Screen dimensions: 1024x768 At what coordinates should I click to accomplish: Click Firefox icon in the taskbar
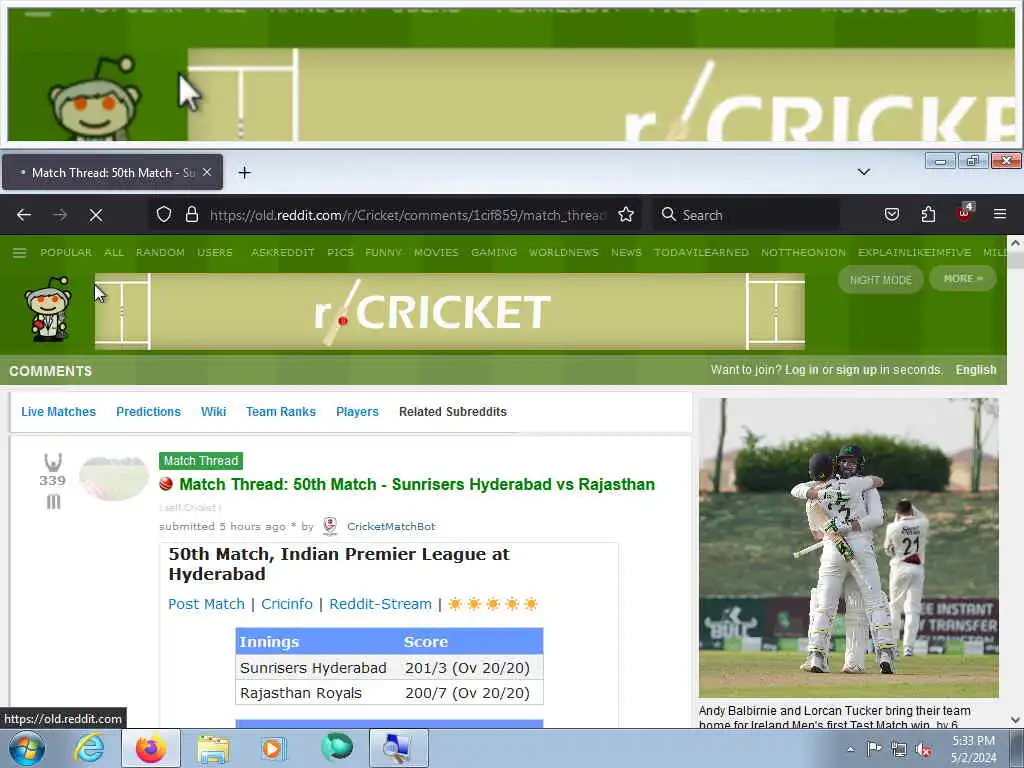click(x=150, y=748)
